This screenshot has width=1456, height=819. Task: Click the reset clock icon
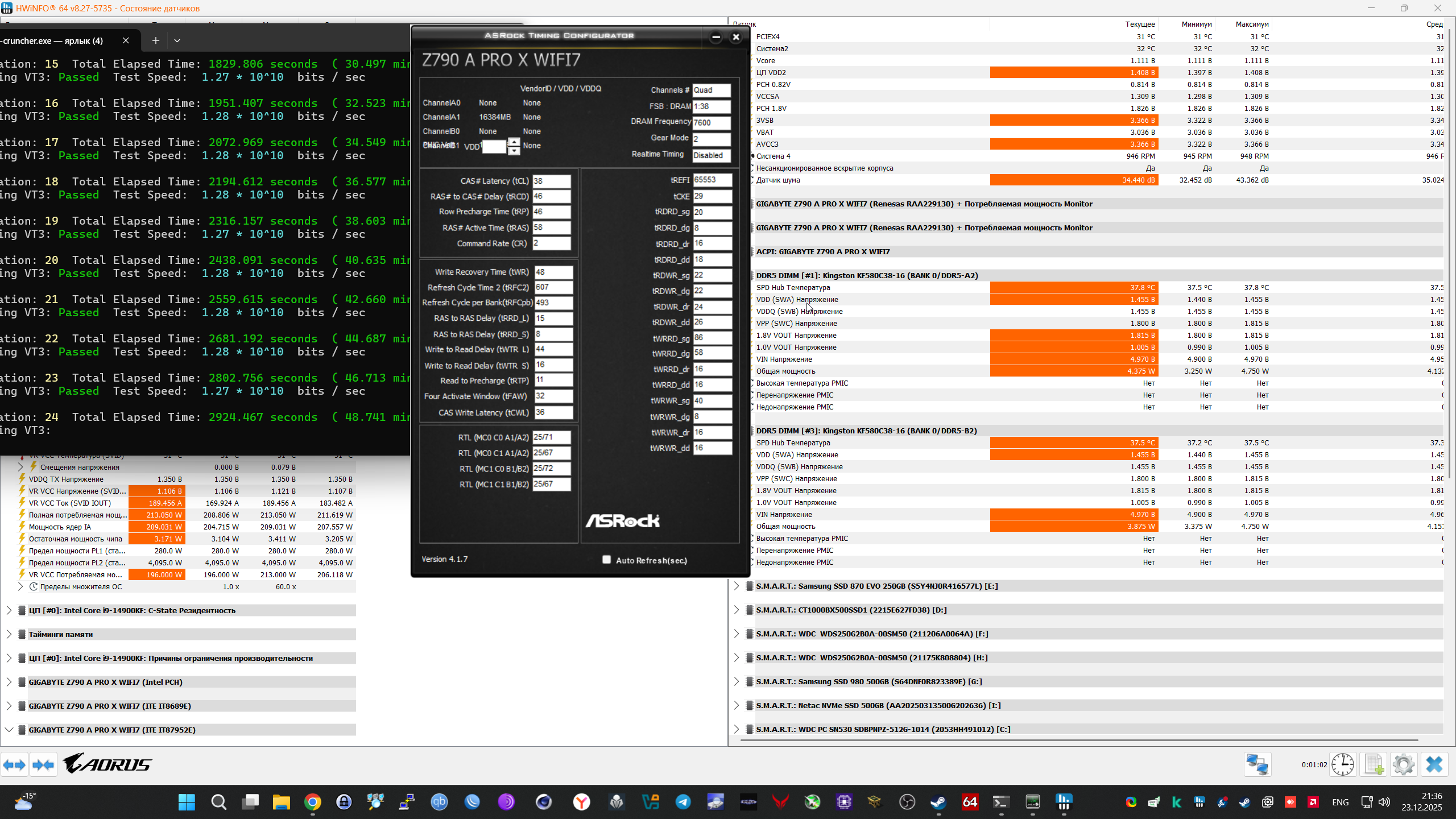tap(1343, 764)
